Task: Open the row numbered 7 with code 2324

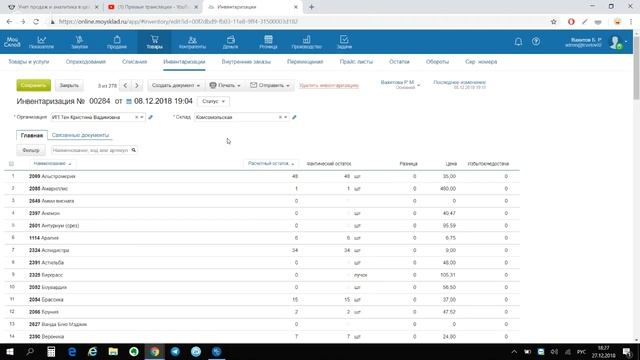Action: click(x=262, y=250)
